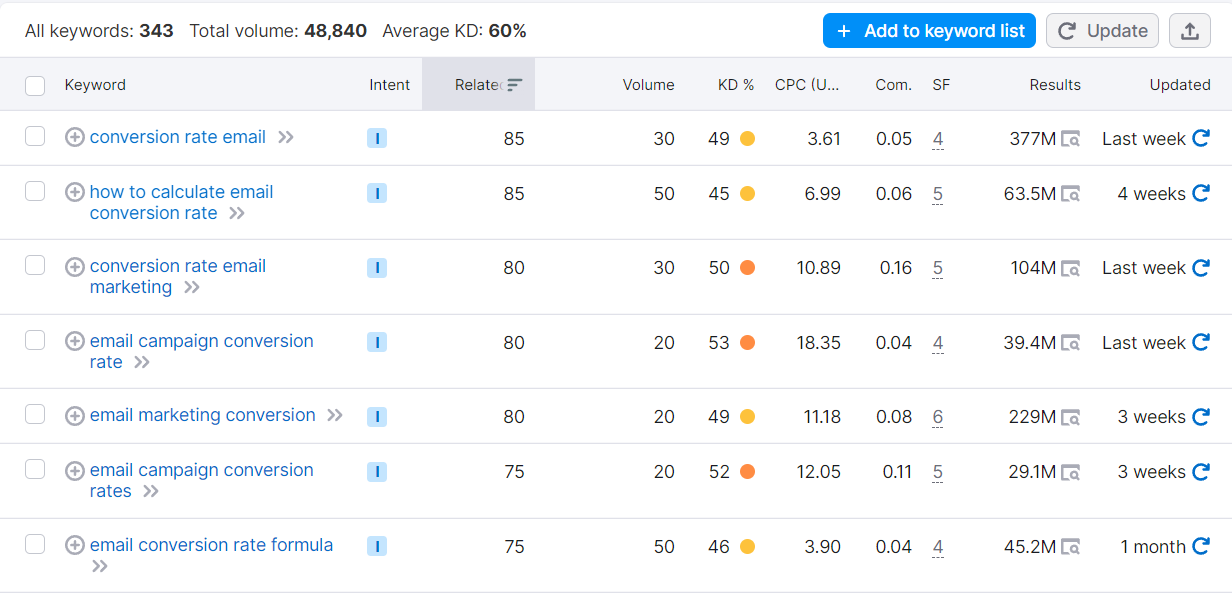Image resolution: width=1232 pixels, height=593 pixels.
Task: Click plus icon beside 'email marketing conversion'
Action: coord(74,416)
